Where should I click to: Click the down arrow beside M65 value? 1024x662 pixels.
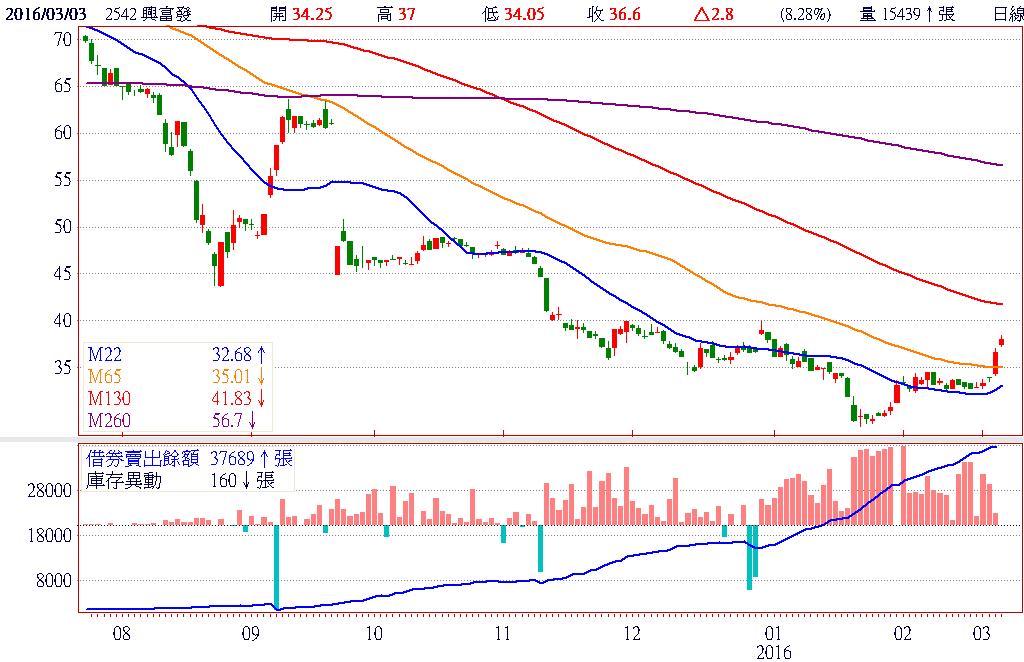tap(261, 375)
